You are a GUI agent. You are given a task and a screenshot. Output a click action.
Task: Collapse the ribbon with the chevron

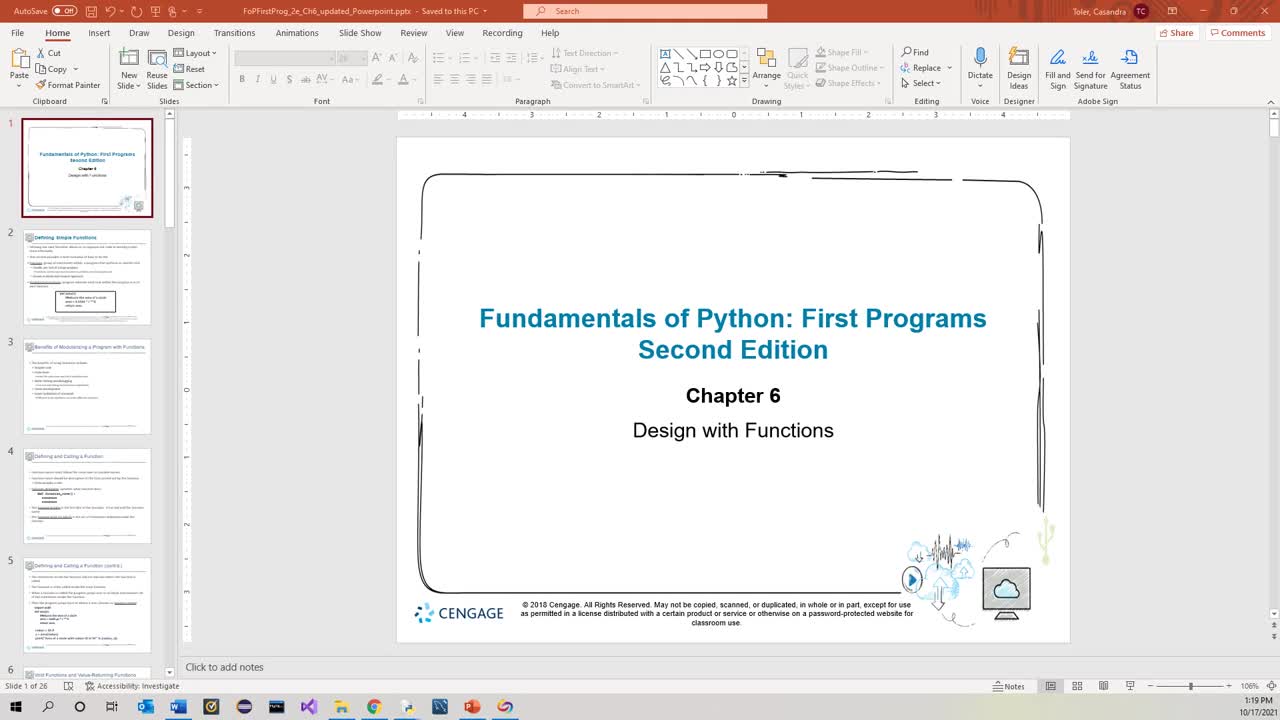1272,101
